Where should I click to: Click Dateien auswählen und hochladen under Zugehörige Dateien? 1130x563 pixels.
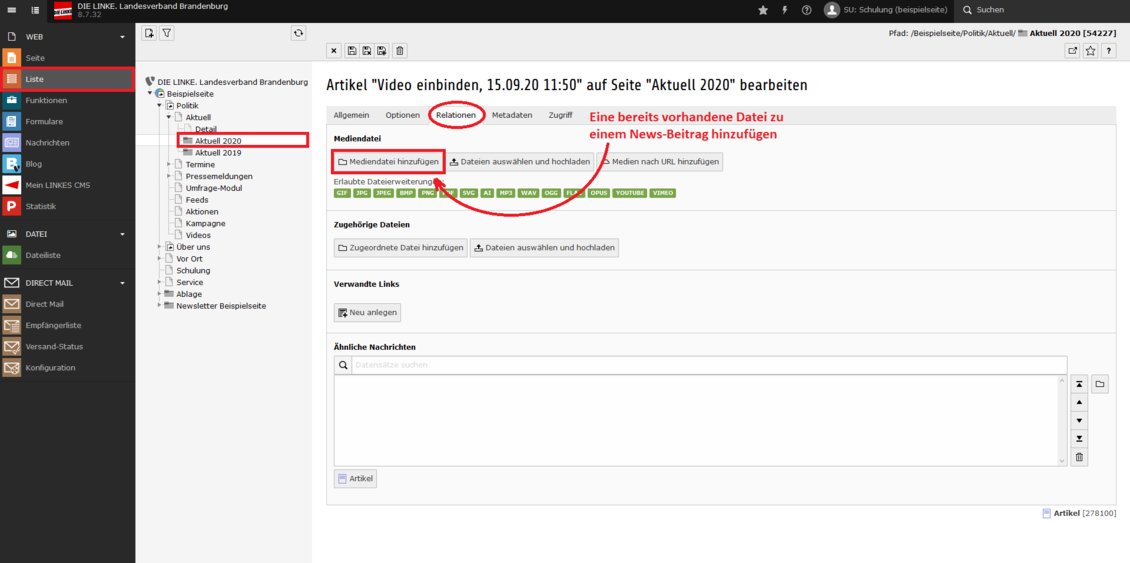pos(544,248)
